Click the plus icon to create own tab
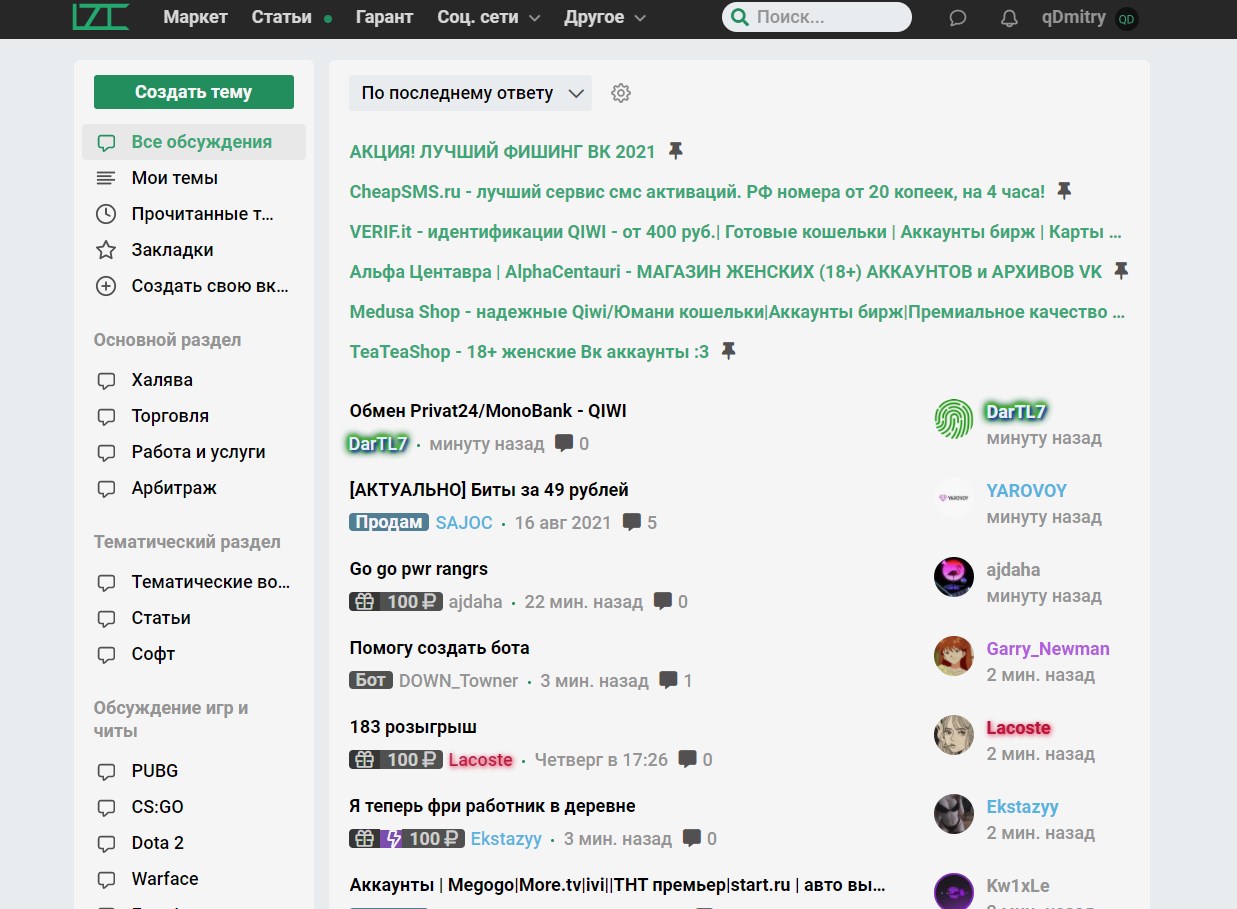 [x=106, y=286]
